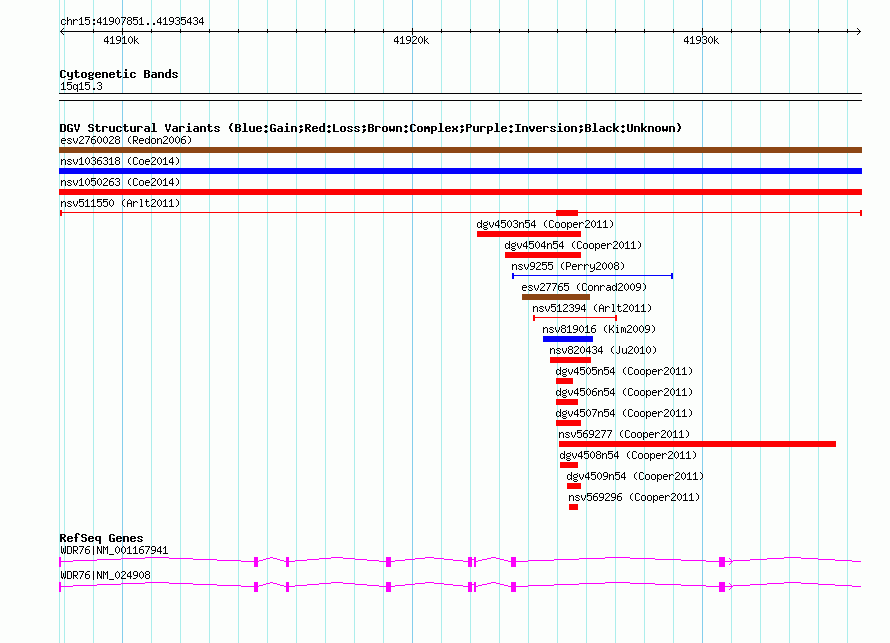Click the Cytogenetic Bands track heading
890x643 pixels.
tap(119, 74)
